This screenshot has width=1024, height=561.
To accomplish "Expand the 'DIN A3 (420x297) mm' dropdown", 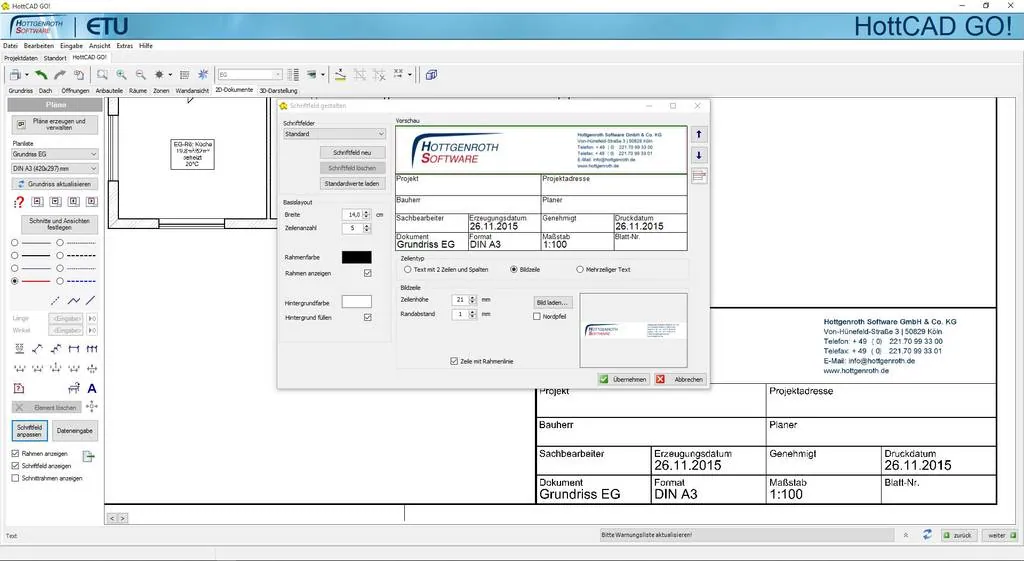I will point(55,169).
